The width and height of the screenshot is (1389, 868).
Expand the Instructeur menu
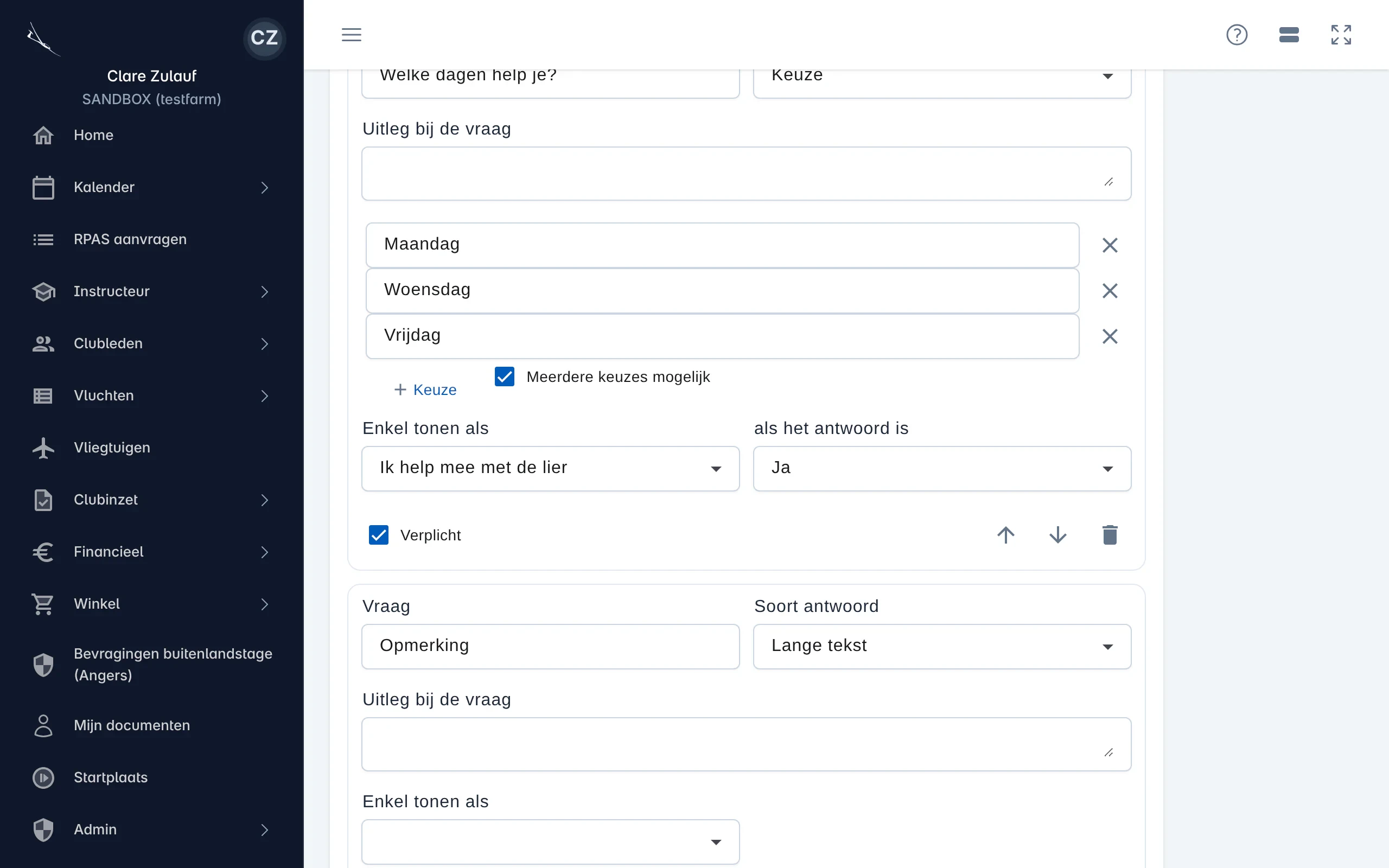click(151, 292)
